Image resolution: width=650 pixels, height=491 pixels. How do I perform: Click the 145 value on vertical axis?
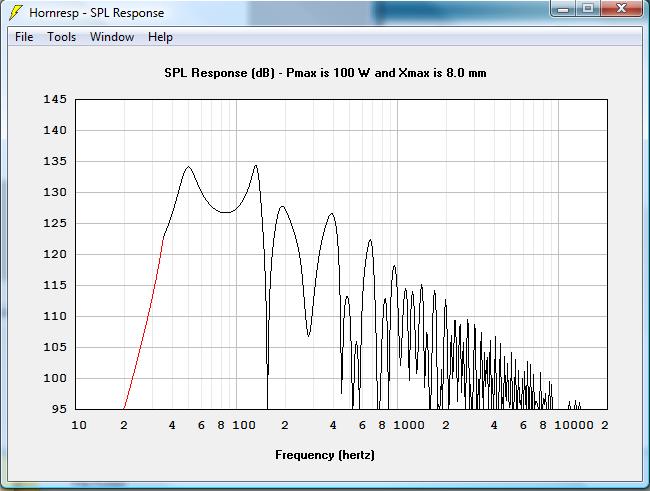(x=55, y=99)
